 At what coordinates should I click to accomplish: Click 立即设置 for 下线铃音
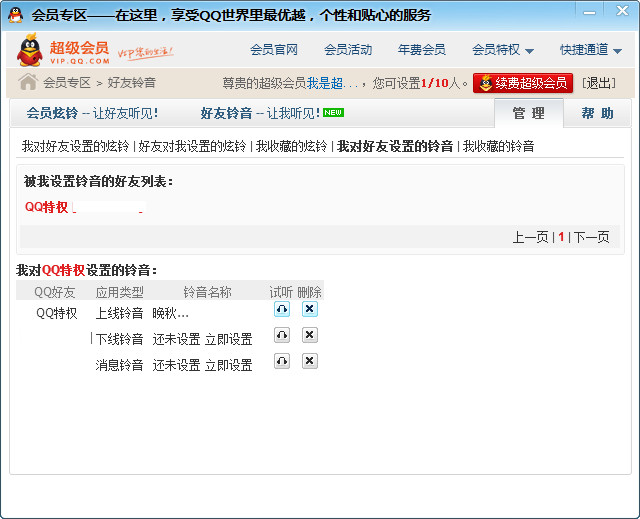coord(229,339)
